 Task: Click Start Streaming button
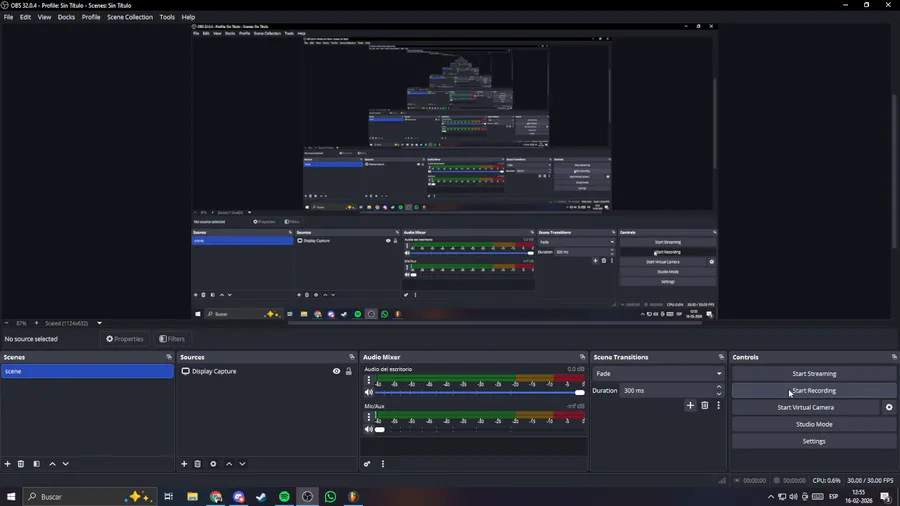(814, 373)
